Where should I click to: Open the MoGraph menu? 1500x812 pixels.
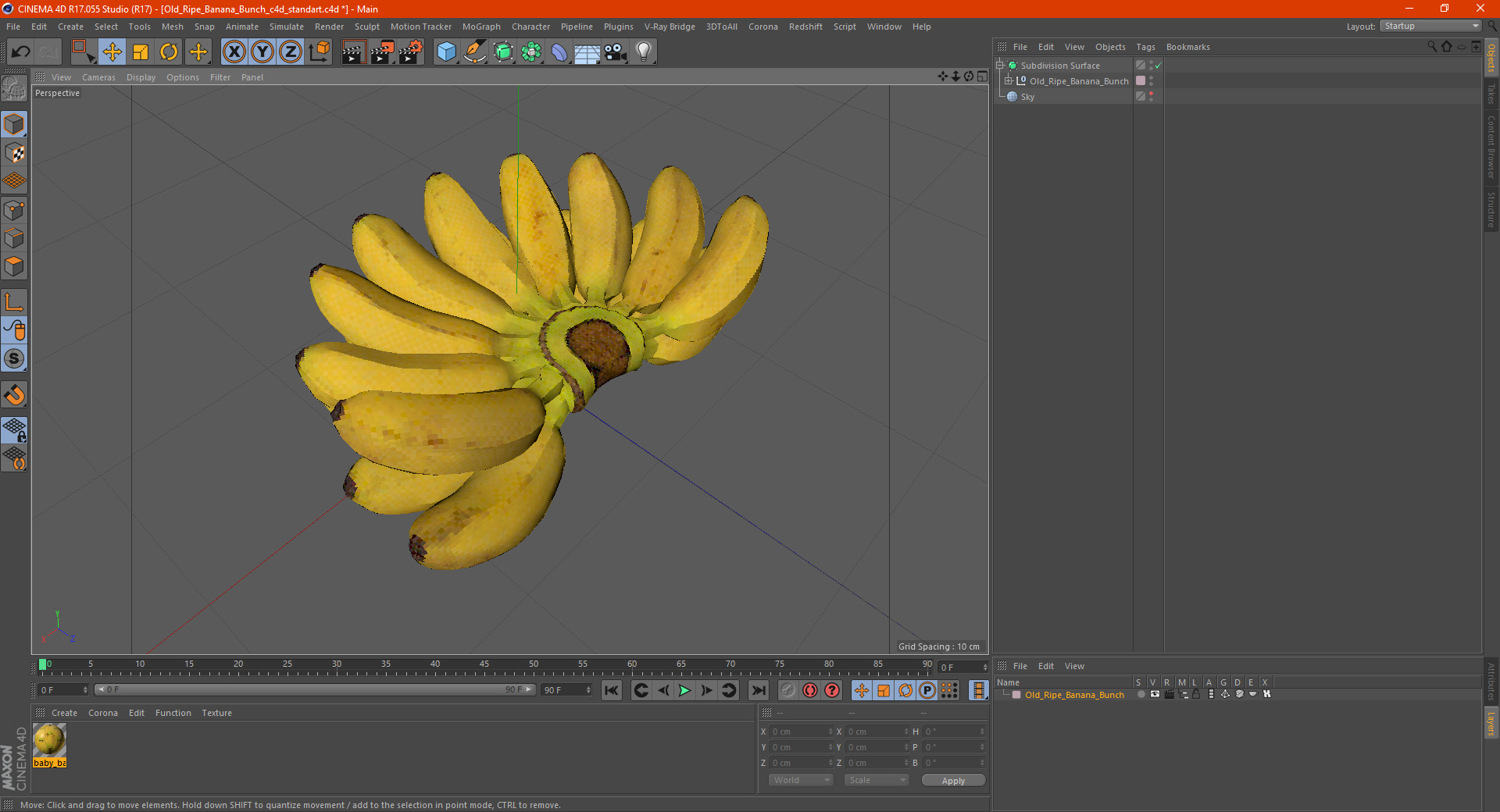tap(481, 27)
